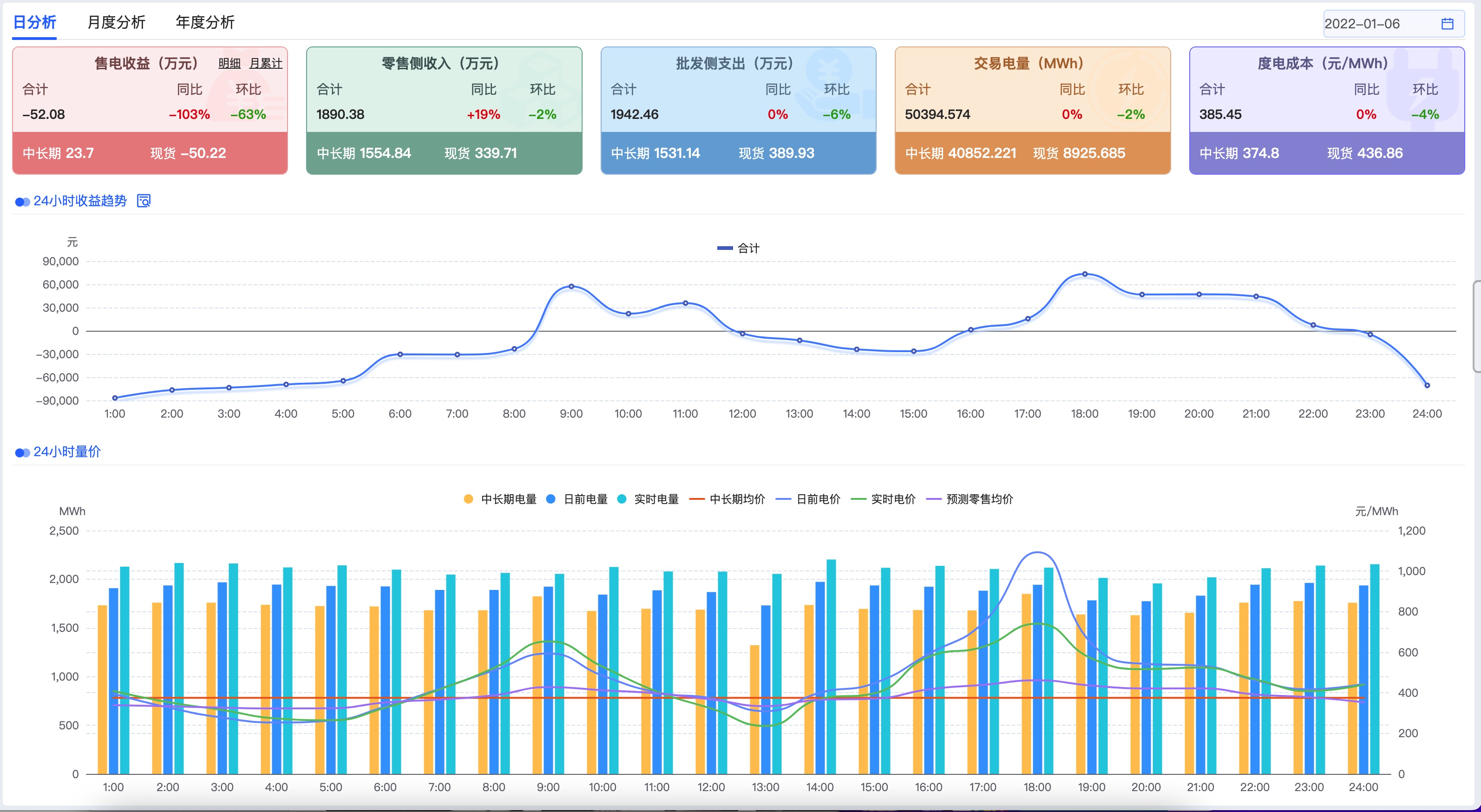
Task: Click 现货 389.93 in the blue footer
Action: coord(777,153)
